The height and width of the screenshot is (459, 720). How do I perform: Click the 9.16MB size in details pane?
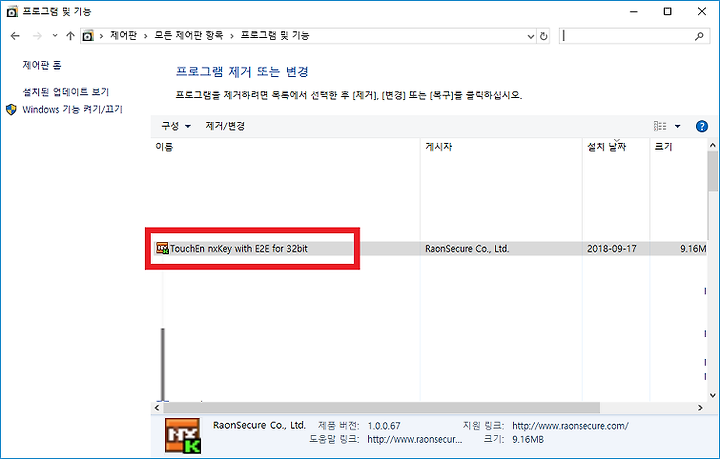tap(528, 439)
